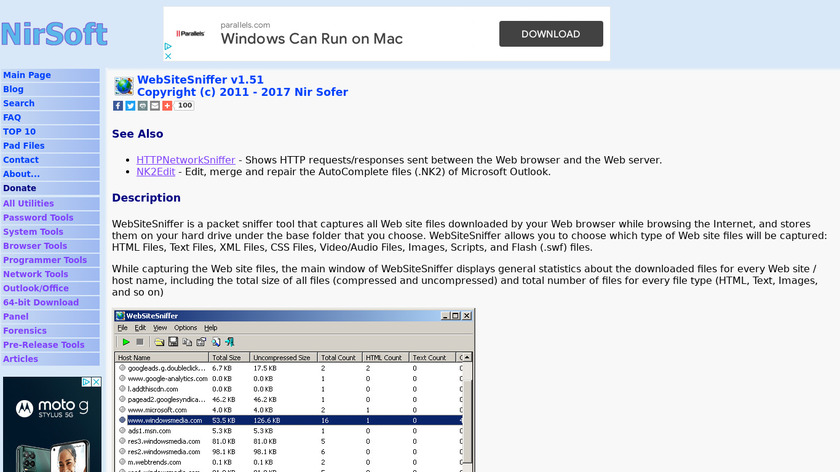This screenshot has height=472, width=840.
Task: Open the FAQ sidebar link
Action: 12,117
